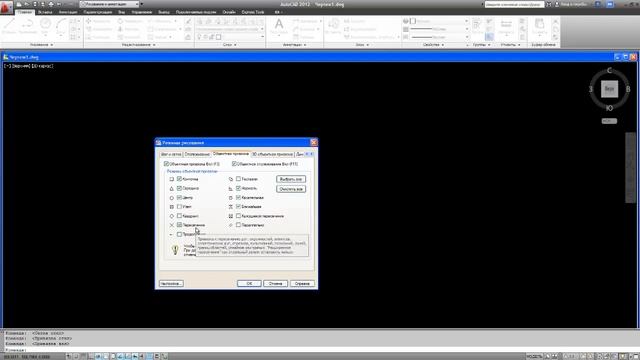The height and width of the screenshot is (360, 640).
Task: Toggle the Касательная tangent snap
Action: (x=238, y=198)
